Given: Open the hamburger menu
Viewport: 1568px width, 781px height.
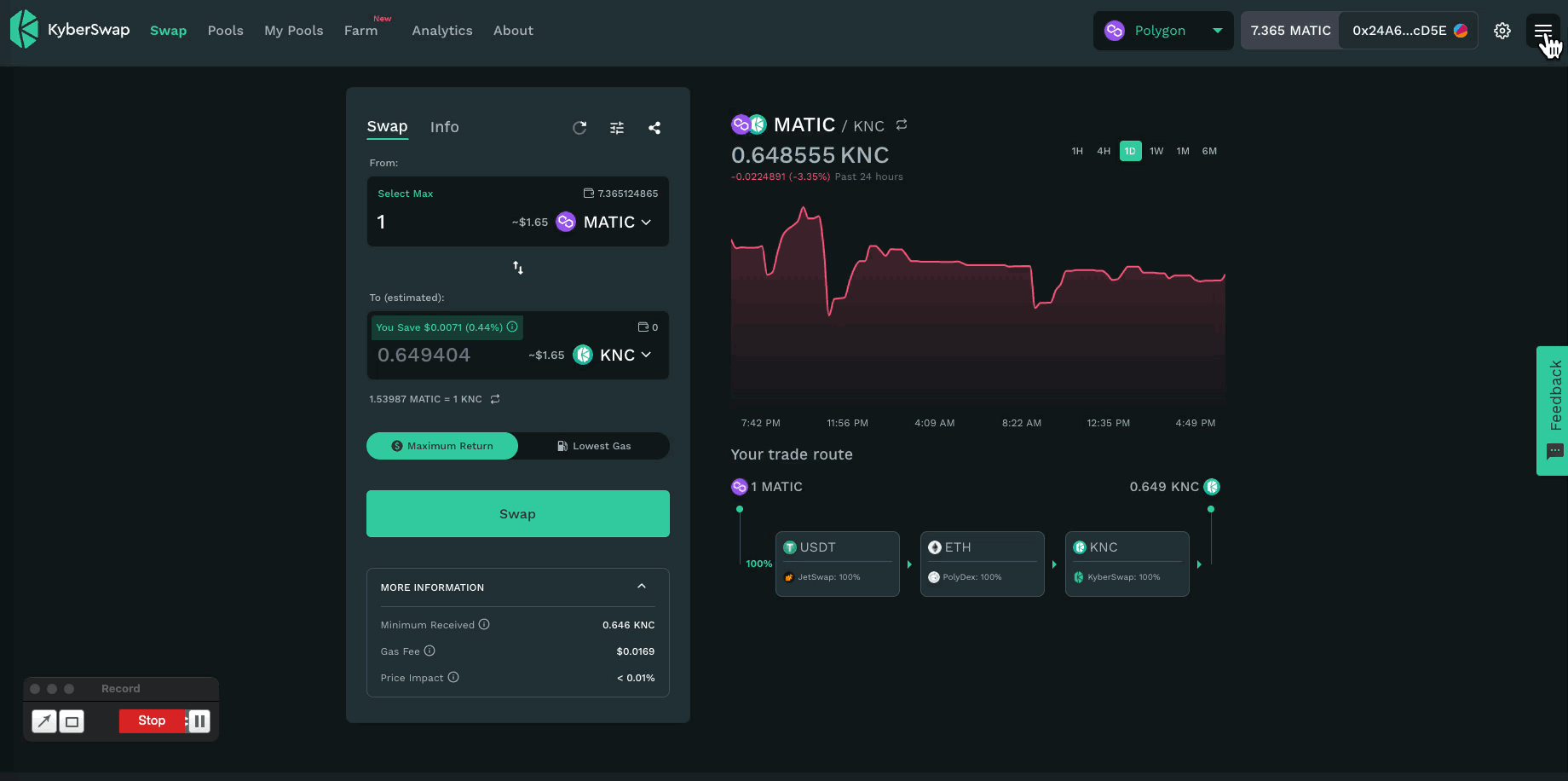Looking at the screenshot, I should click(x=1542, y=31).
